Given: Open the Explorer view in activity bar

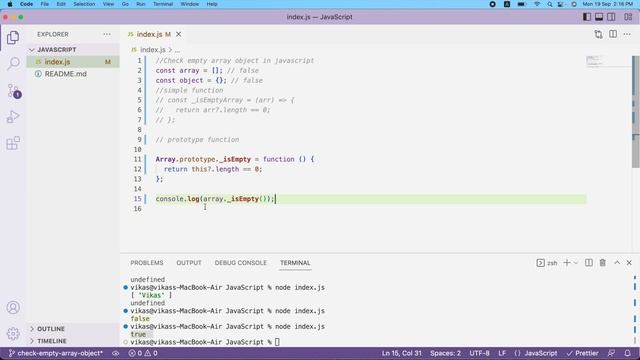Looking at the screenshot, I should (13, 38).
